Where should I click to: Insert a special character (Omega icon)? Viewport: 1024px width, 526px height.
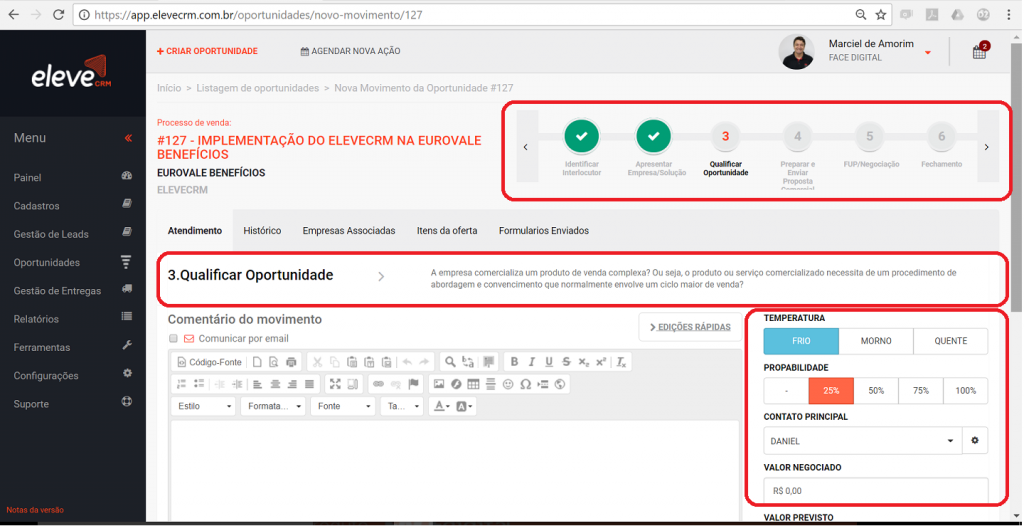(525, 384)
